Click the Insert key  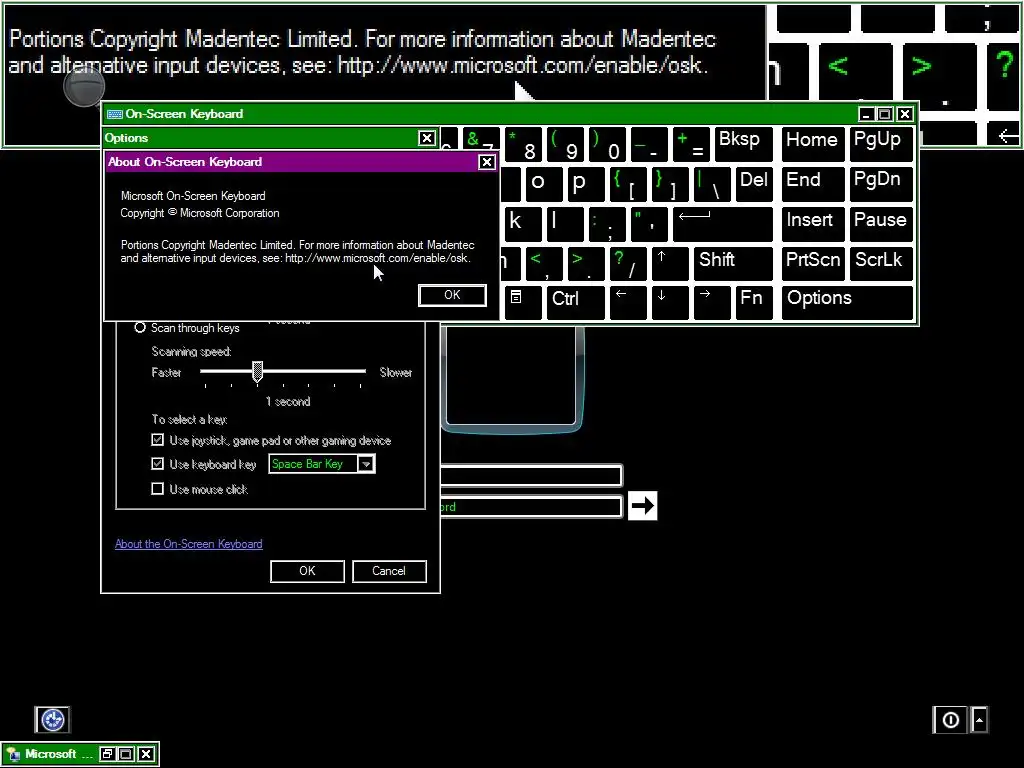(813, 224)
